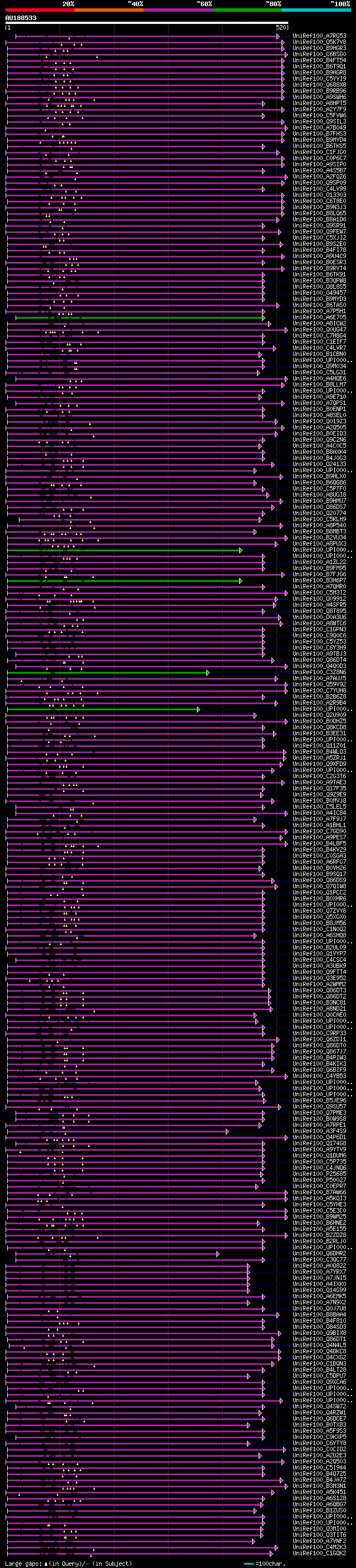Select the green ~80% identity legend bar
The width and height of the screenshot is (356, 1568).
247,10
